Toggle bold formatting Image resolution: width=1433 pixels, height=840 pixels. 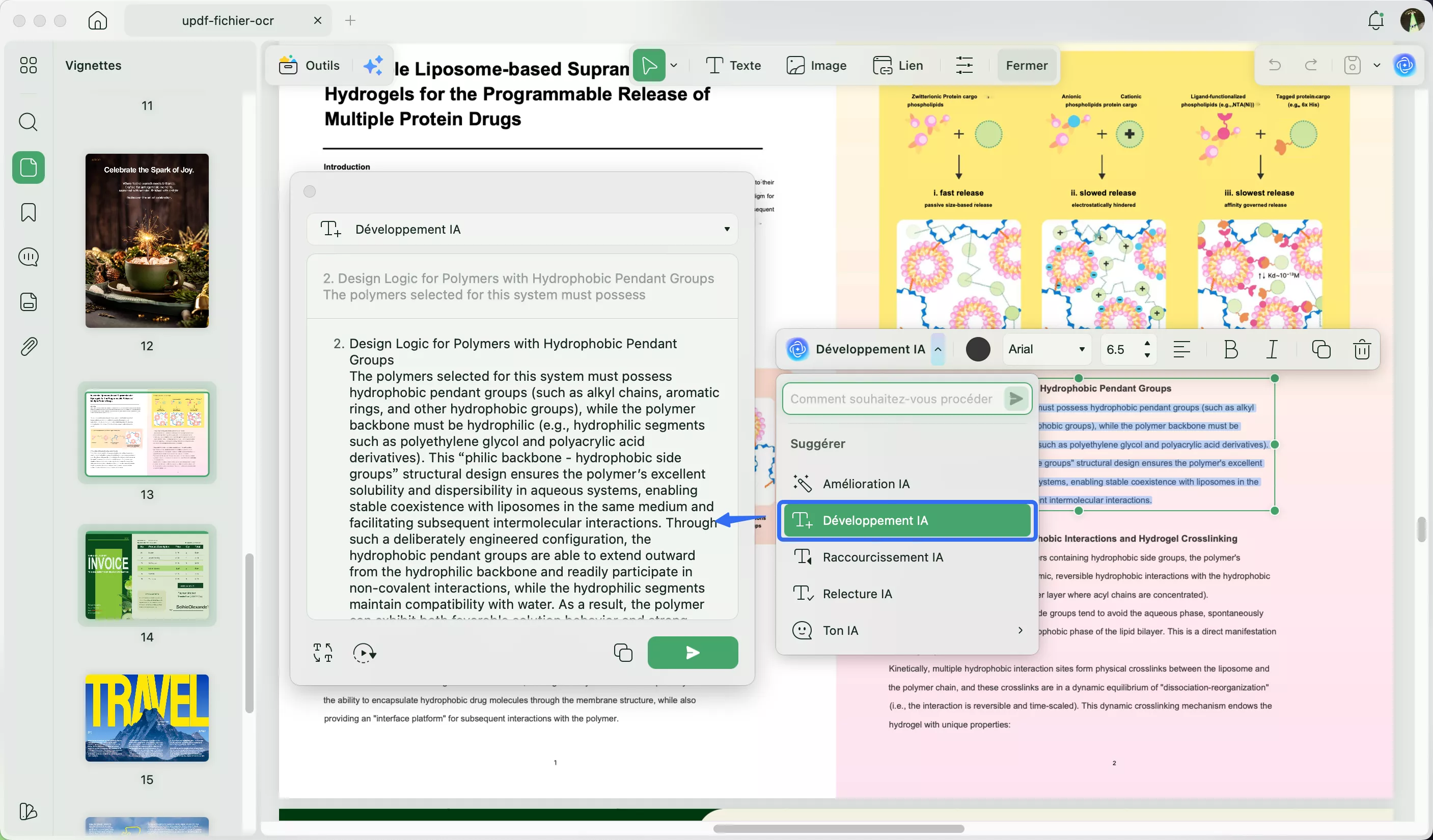1230,349
